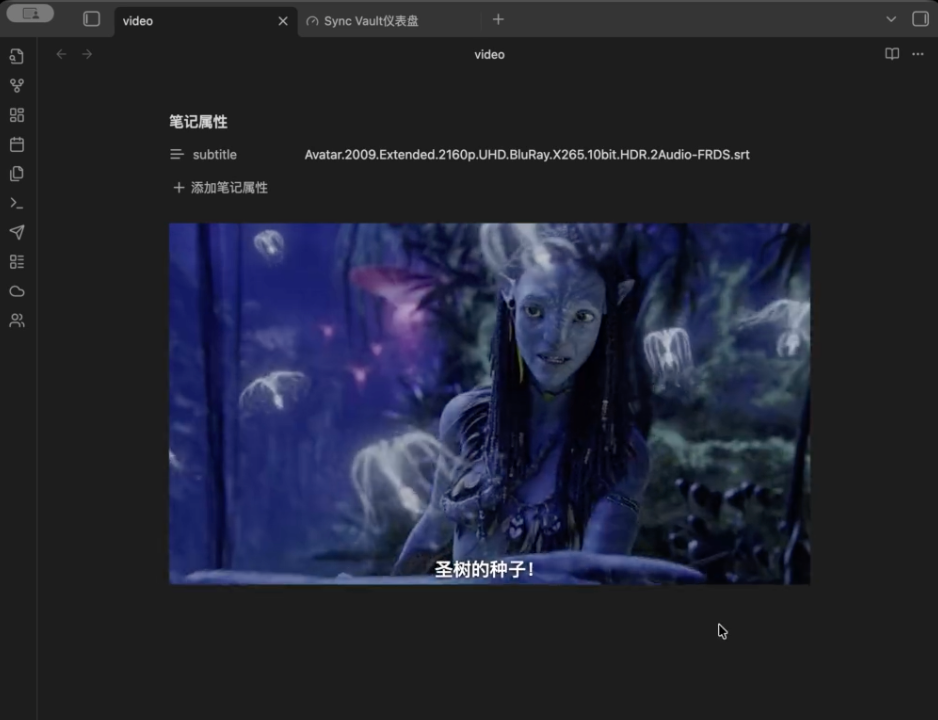This screenshot has height=720, width=938.
Task: Toggle the left sidebar panel
Action: pyautogui.click(x=91, y=19)
